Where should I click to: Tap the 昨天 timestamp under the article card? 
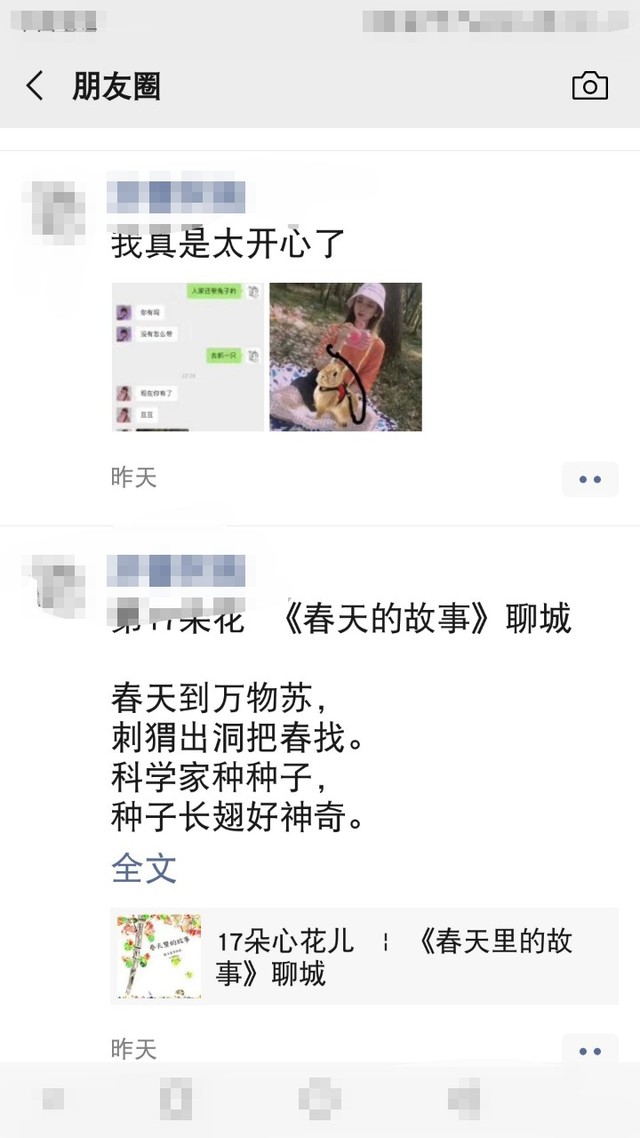click(134, 1049)
